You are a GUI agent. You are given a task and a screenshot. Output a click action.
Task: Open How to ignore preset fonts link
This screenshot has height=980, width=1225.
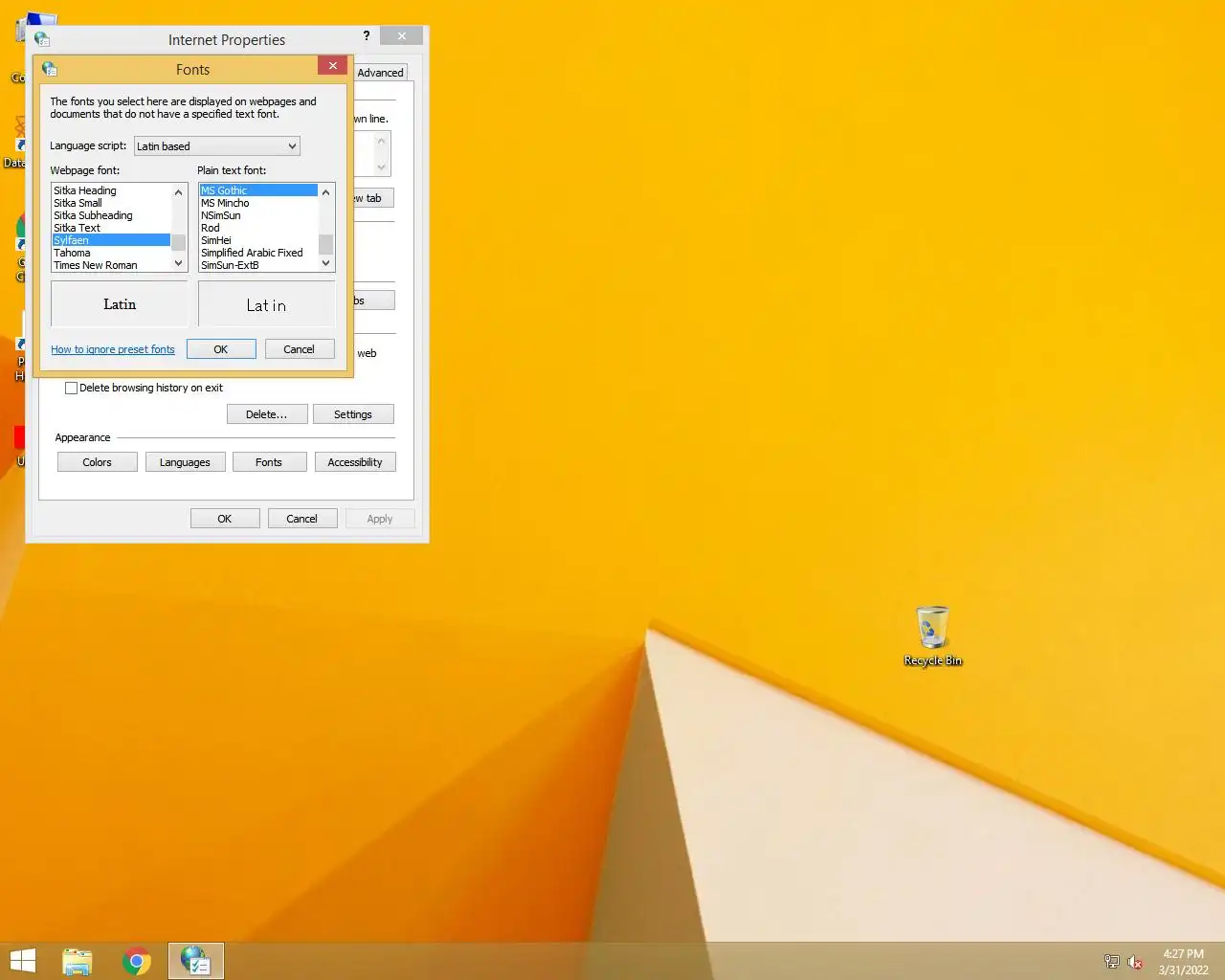click(x=113, y=349)
